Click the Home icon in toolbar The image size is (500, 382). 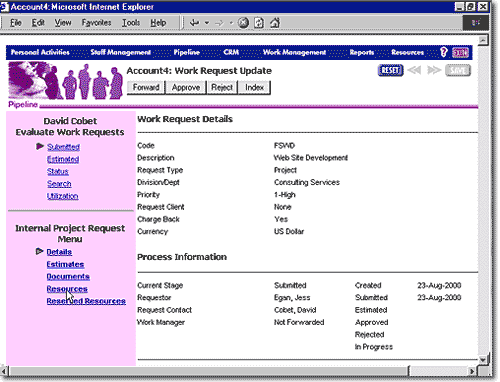(275, 23)
